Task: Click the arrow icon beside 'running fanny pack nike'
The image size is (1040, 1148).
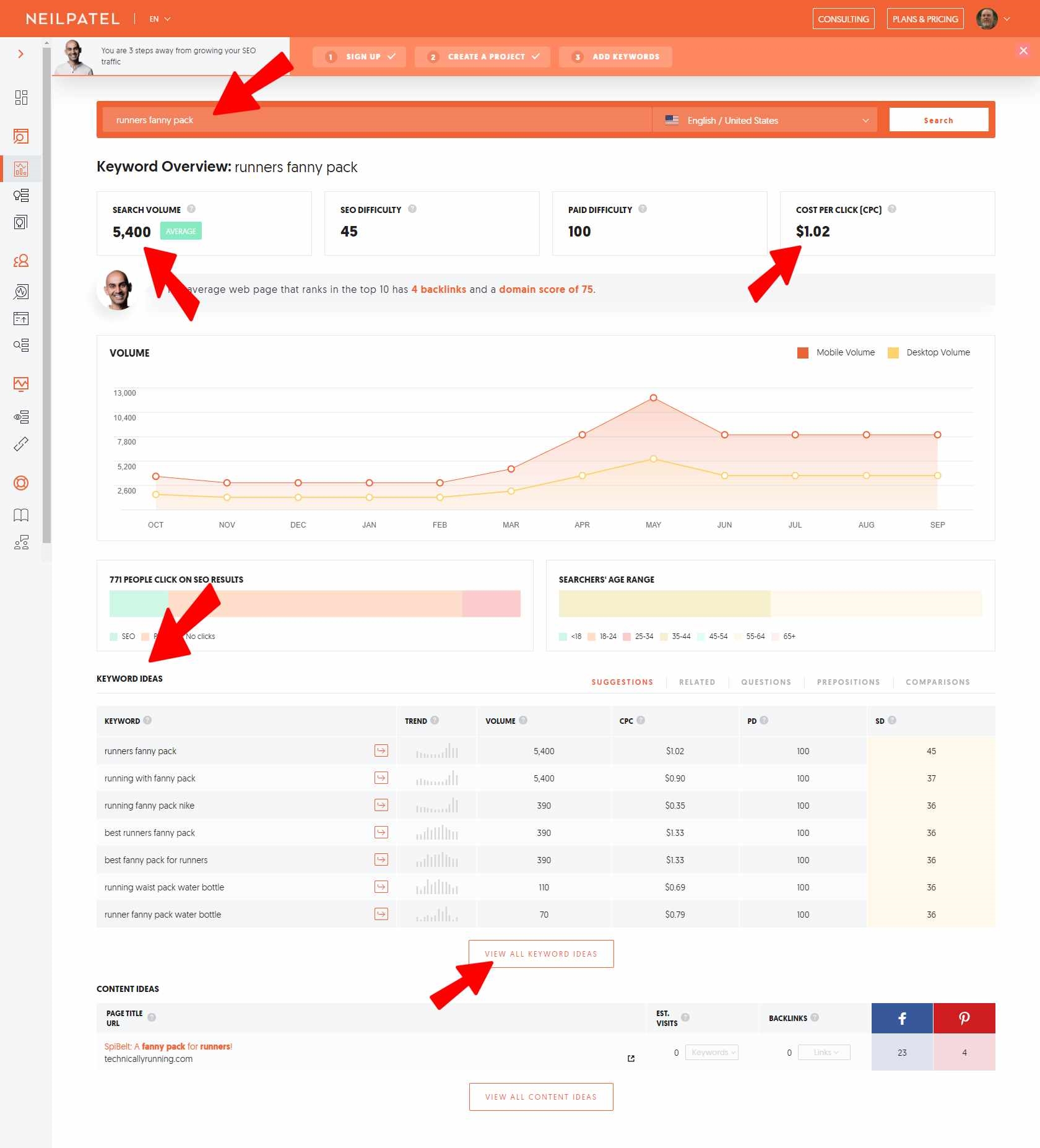Action: click(x=381, y=805)
